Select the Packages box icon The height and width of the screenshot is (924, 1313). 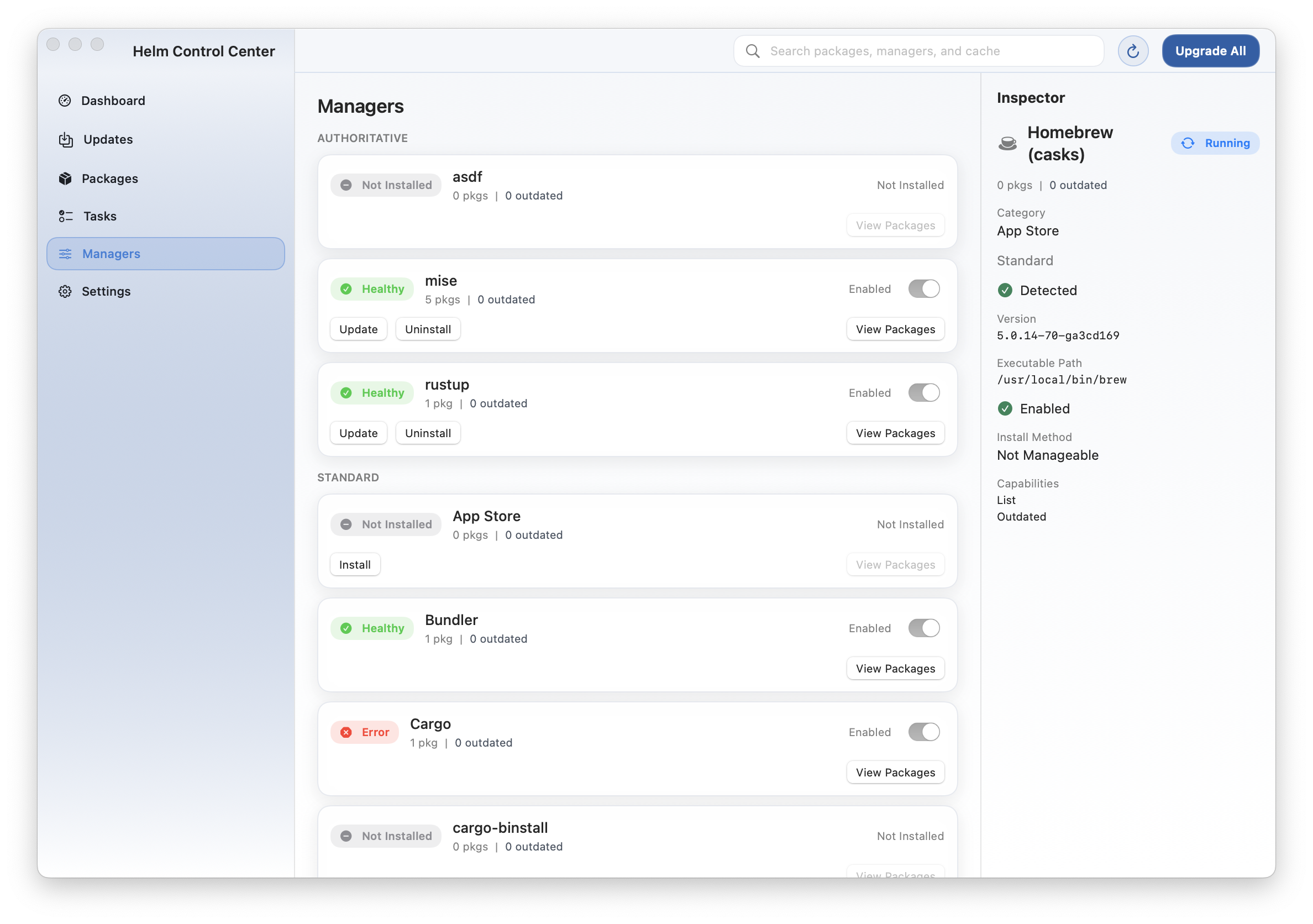(x=65, y=179)
